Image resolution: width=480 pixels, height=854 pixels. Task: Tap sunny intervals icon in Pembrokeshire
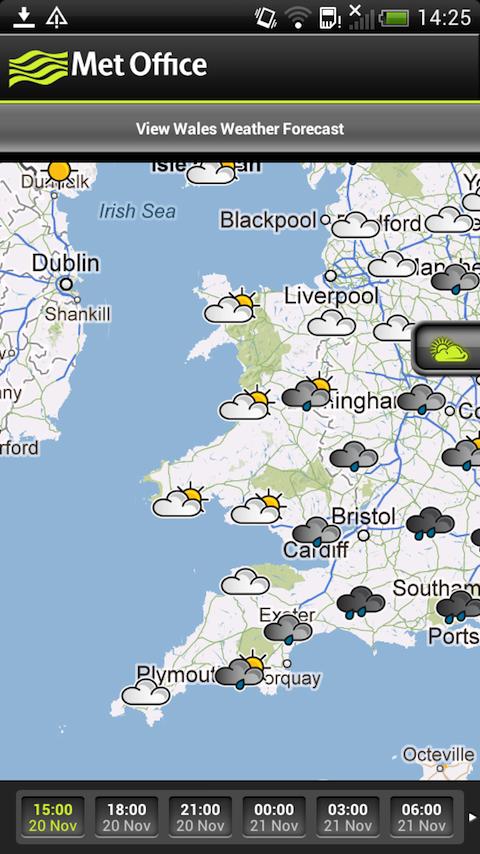180,500
